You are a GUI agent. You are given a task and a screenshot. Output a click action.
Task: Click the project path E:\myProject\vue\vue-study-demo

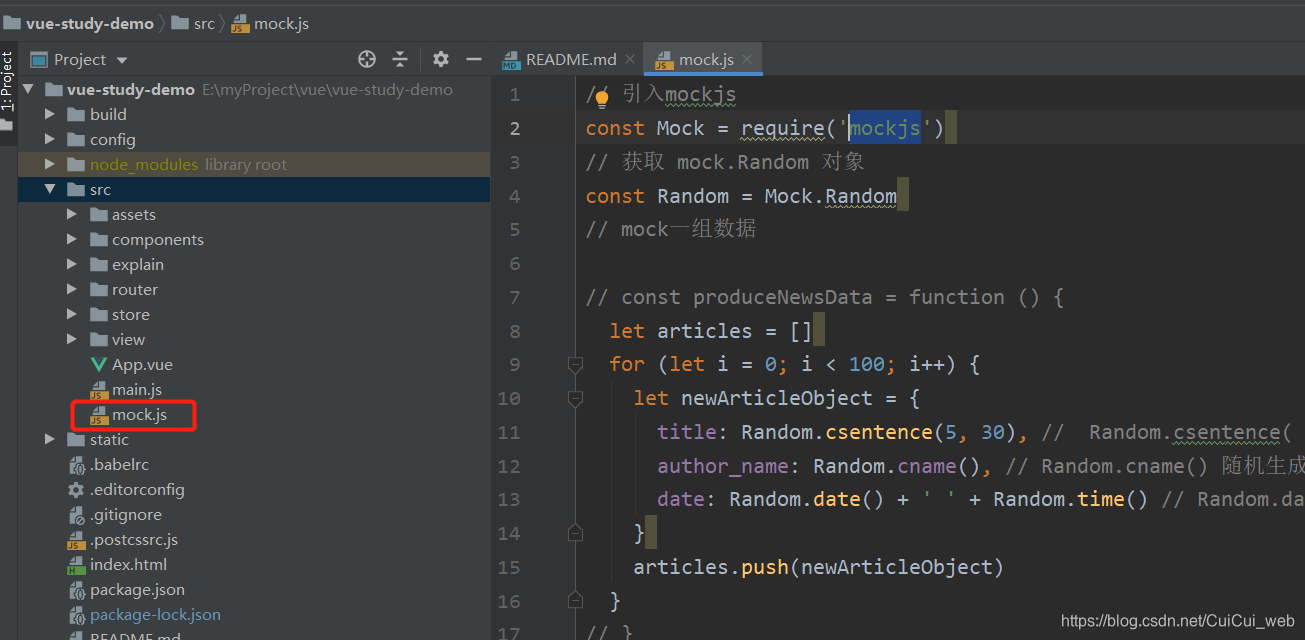[x=327, y=90]
